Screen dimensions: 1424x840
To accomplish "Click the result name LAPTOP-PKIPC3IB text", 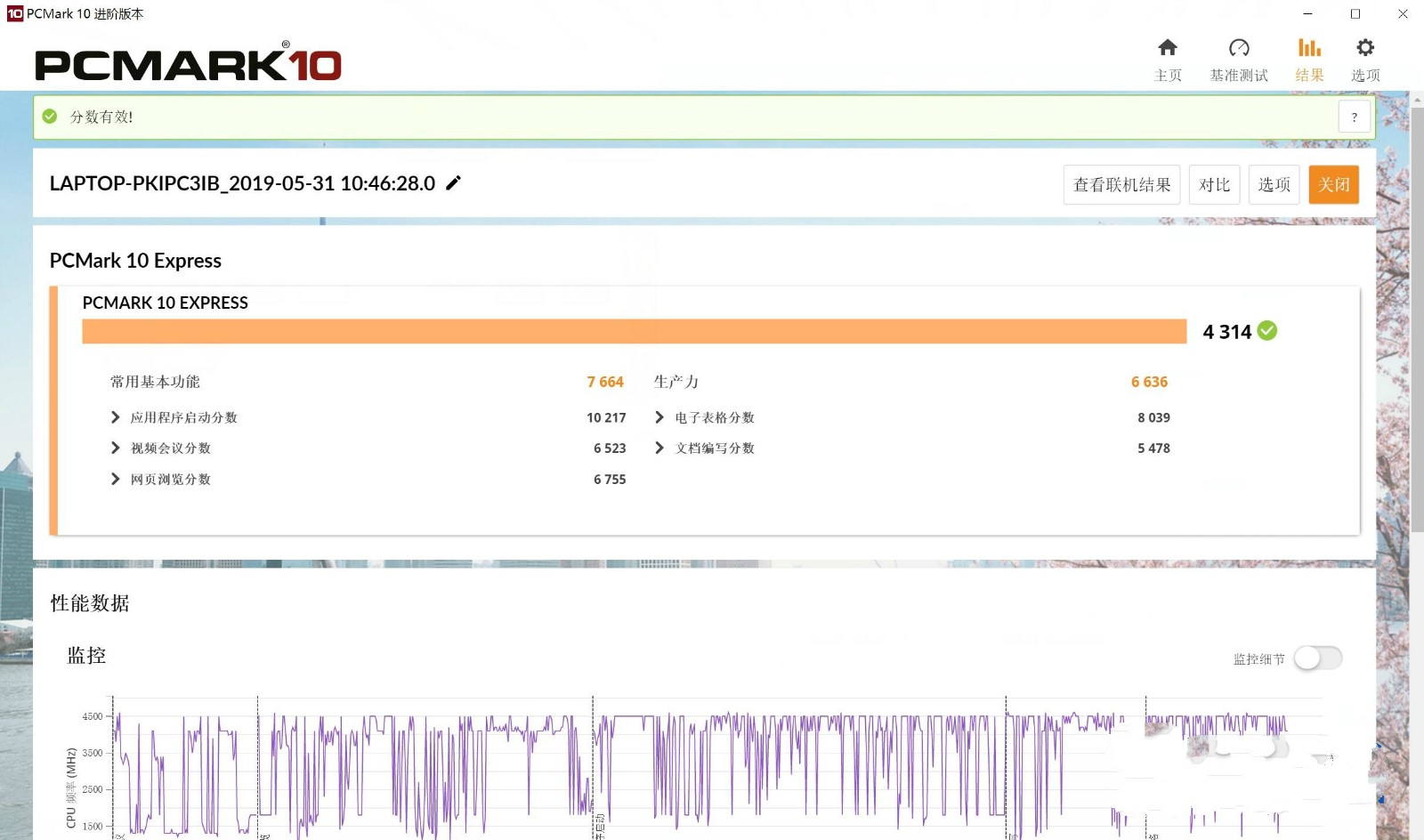I will click(242, 183).
